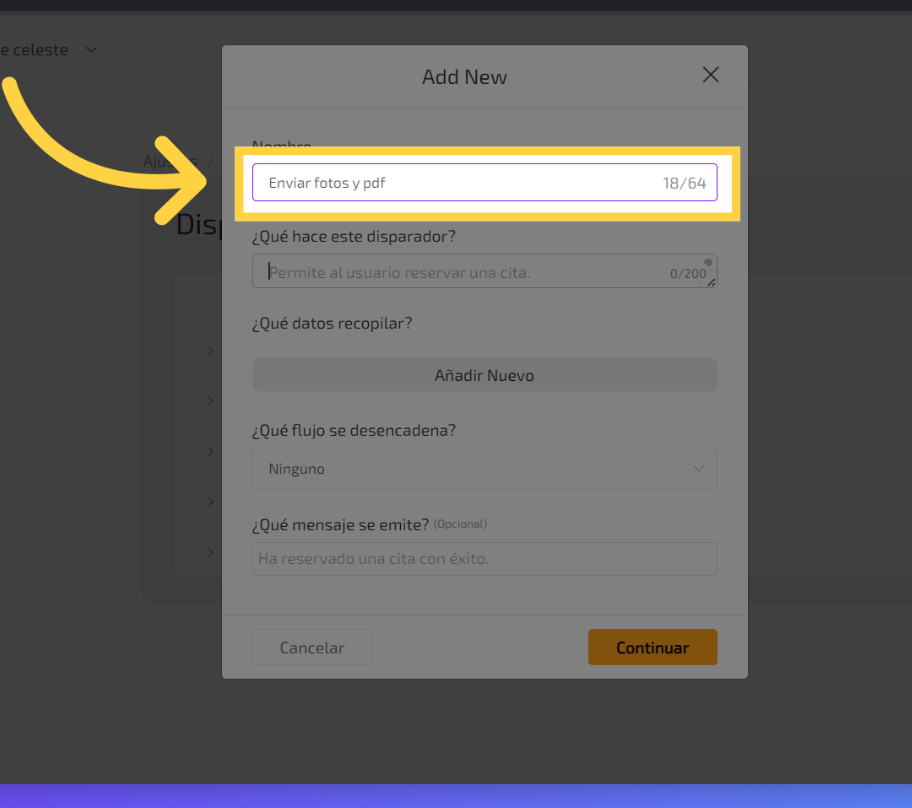
Task: Expand the 'celeste' dropdown chevron at top left
Action: click(92, 50)
